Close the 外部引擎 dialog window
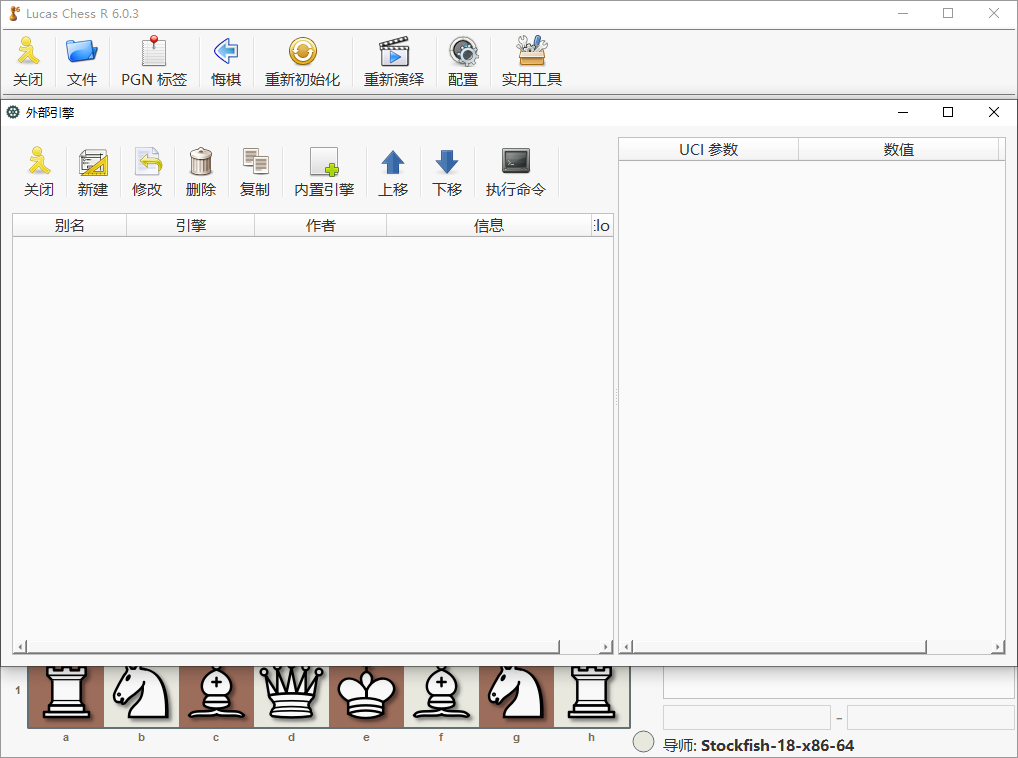Viewport: 1018px width, 758px height. [993, 112]
